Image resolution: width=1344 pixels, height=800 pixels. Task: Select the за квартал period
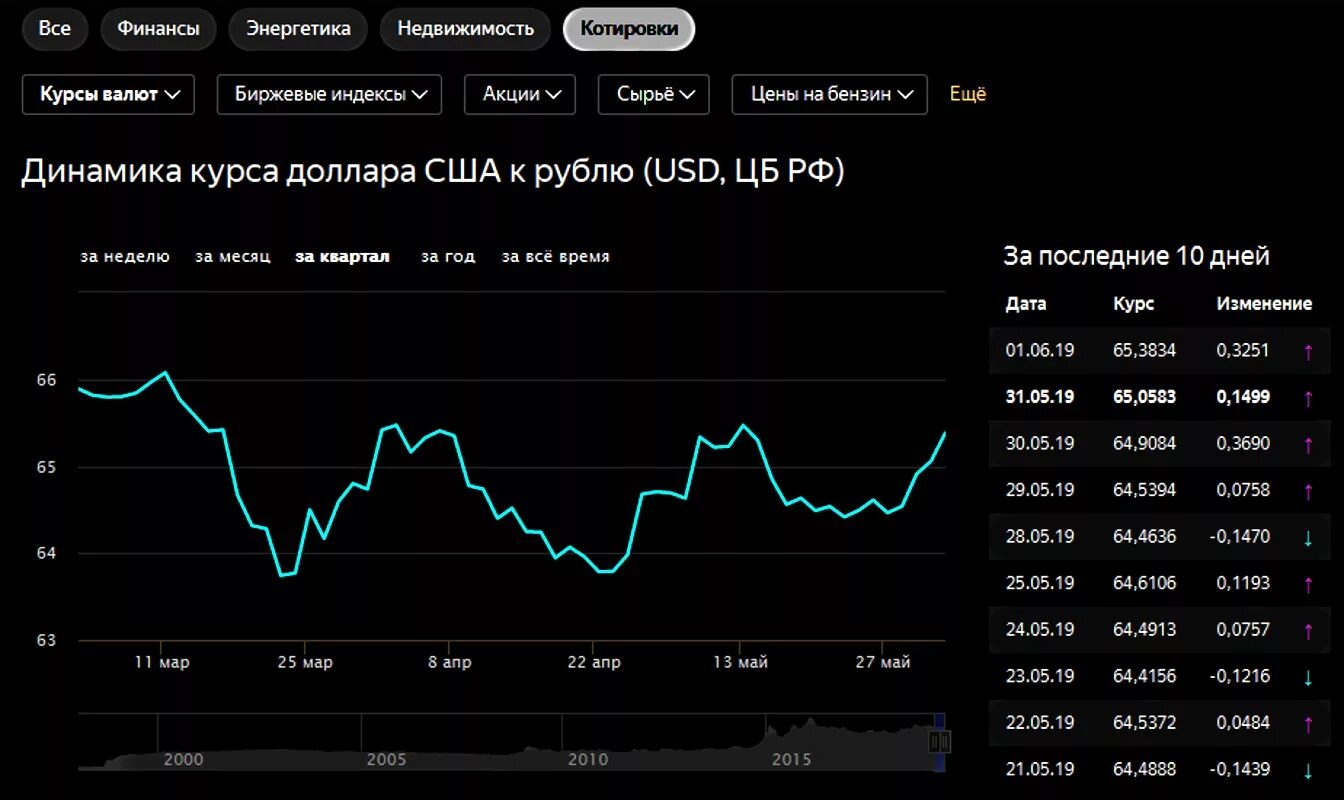[x=343, y=257]
